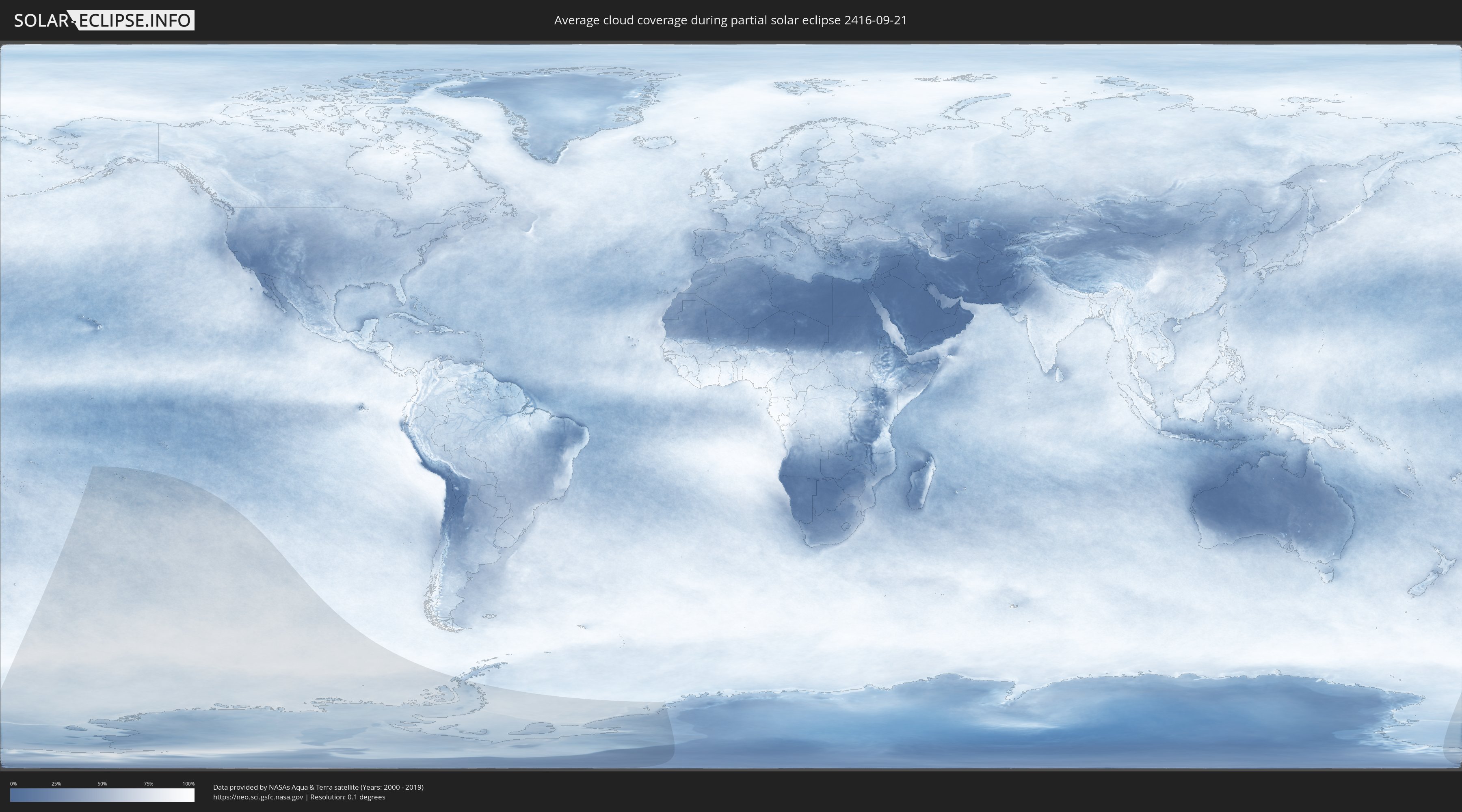Click the neo.sci.gsfc.nasa.gov URL

pos(257,797)
